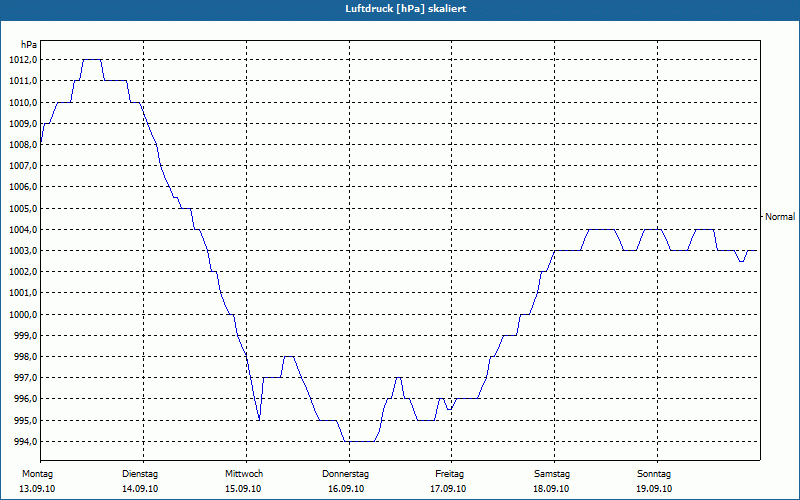The width and height of the screenshot is (800, 500).
Task: Click the chart title 'Luftdruck [hPa] skaliert'
Action: click(405, 9)
